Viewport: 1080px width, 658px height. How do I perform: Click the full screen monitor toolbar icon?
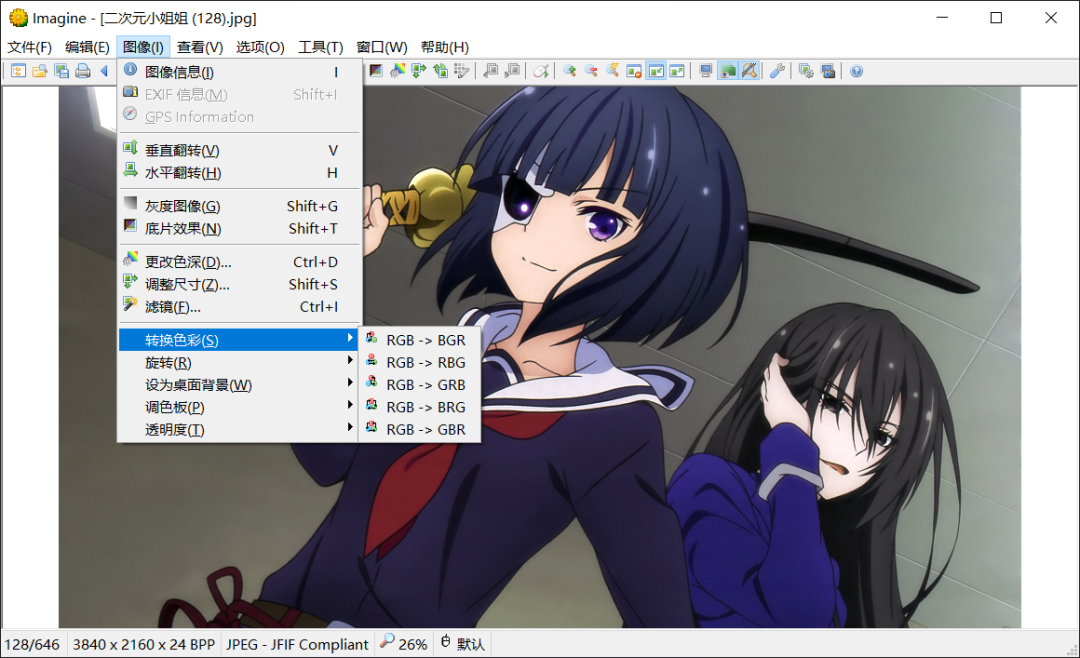(705, 71)
